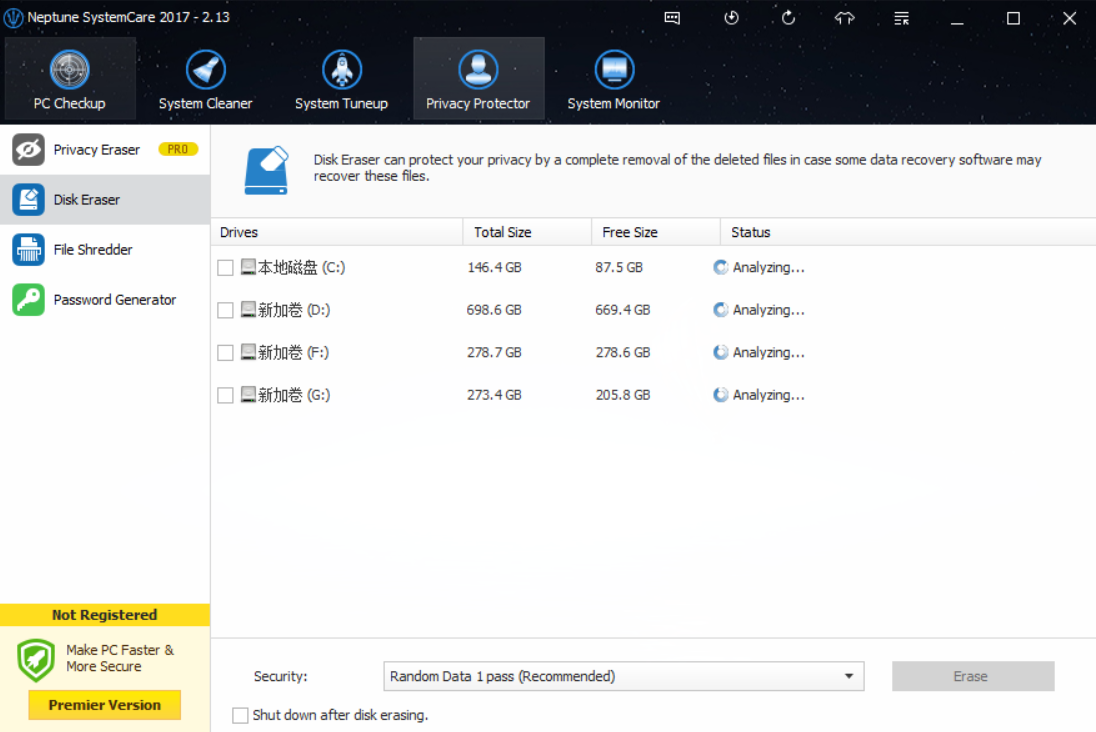
Task: Click the refresh update icon in title bar
Action: 788,18
